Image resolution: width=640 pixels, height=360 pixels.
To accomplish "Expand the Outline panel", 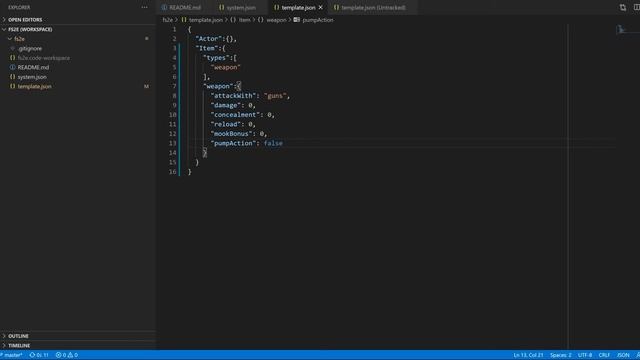I will [x=78, y=336].
